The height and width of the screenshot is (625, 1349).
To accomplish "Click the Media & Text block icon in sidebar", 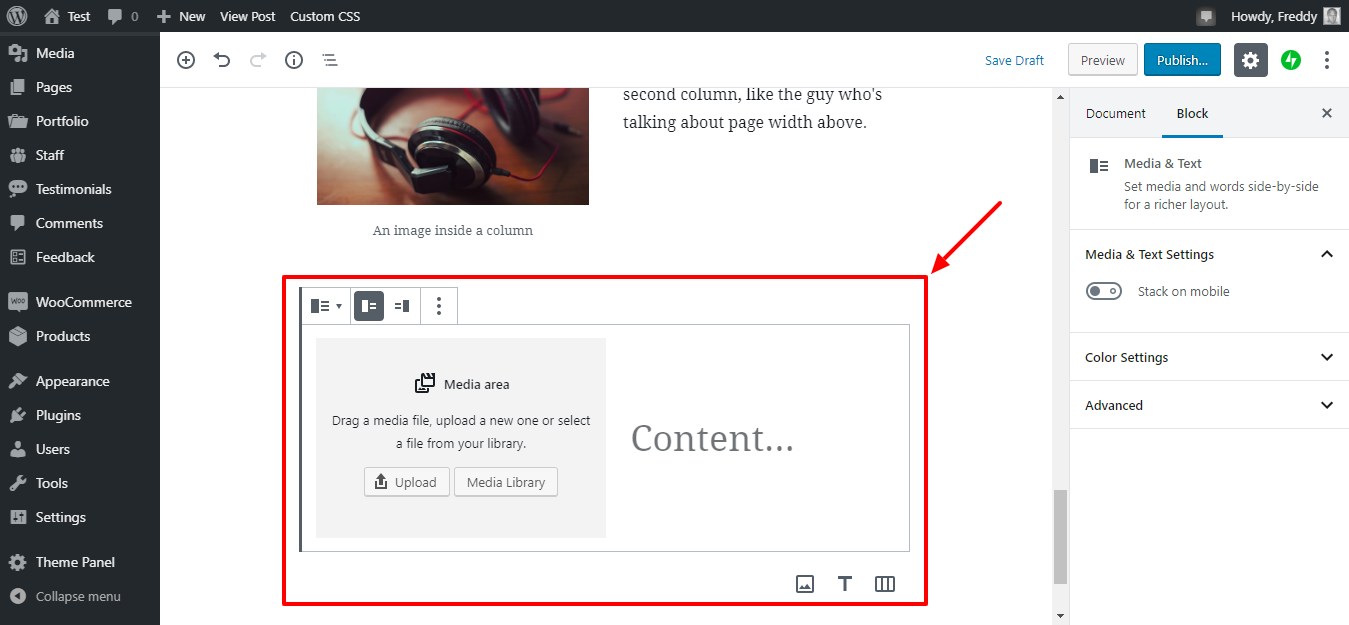I will (x=1099, y=166).
